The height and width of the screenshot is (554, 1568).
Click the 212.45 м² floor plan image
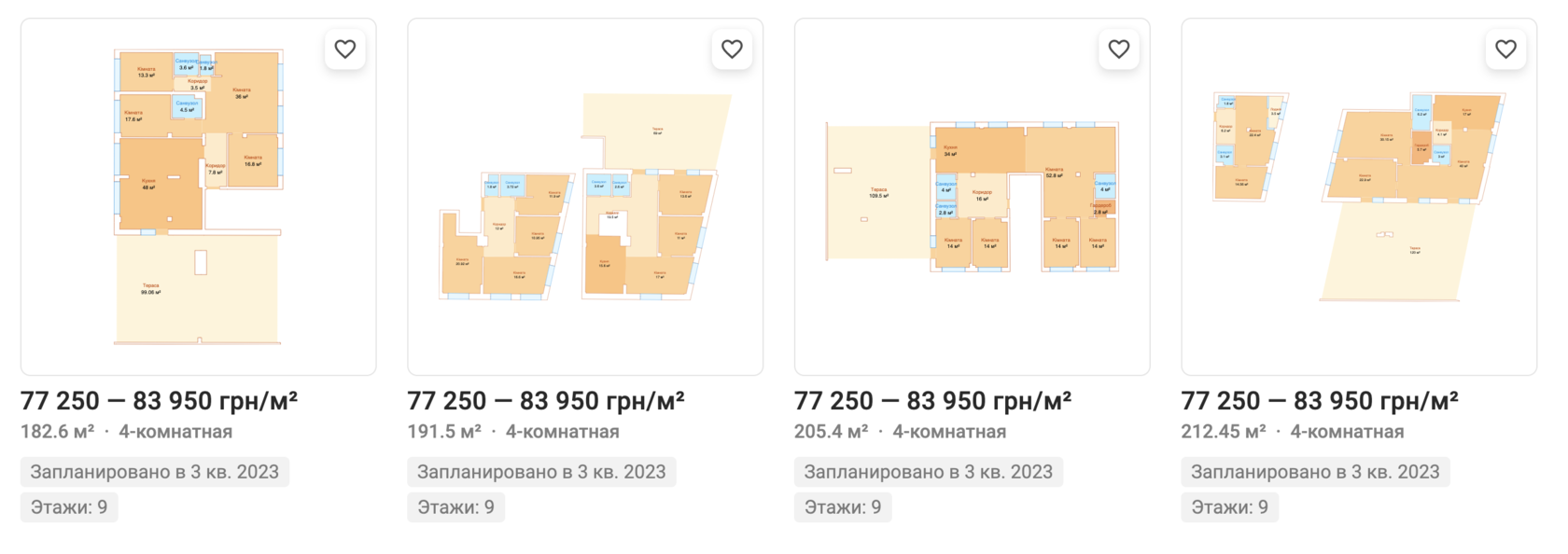[x=1358, y=197]
